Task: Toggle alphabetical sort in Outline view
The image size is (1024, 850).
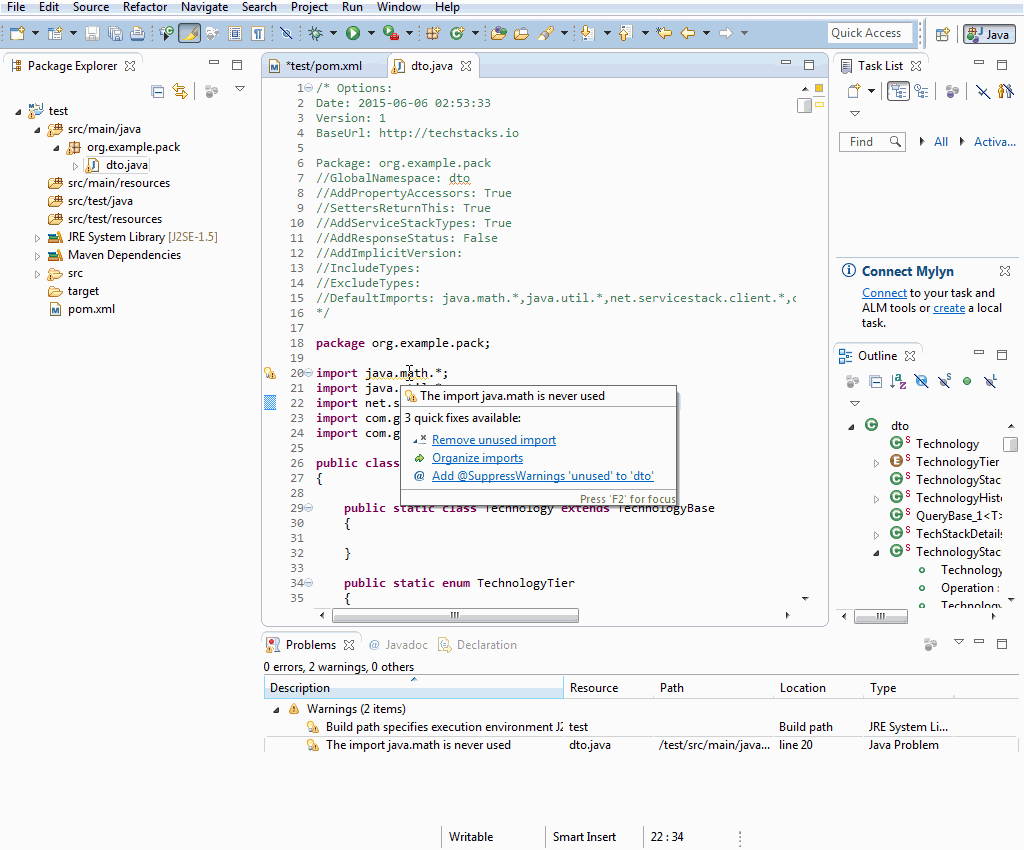Action: (x=898, y=381)
